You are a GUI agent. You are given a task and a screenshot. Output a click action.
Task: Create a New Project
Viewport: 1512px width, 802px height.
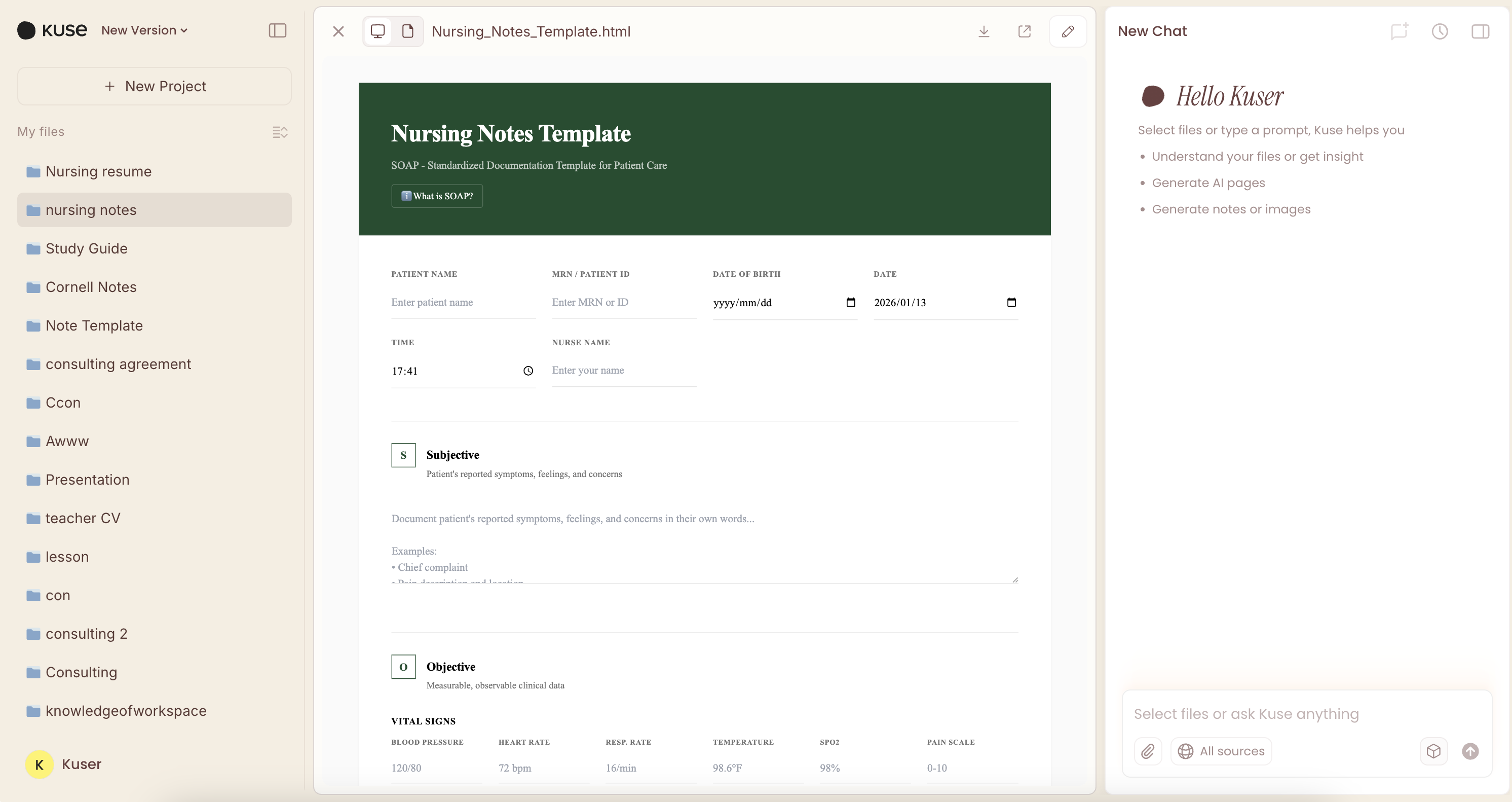pyautogui.click(x=155, y=86)
